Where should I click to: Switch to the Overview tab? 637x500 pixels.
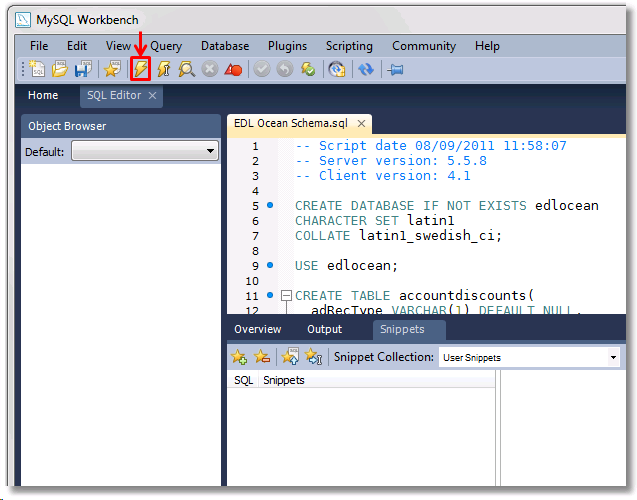point(258,329)
